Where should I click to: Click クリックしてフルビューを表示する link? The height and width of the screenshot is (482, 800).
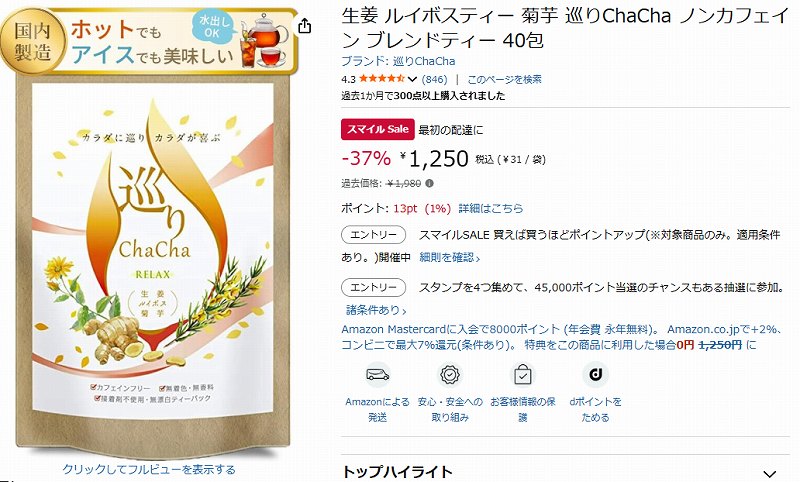149,469
